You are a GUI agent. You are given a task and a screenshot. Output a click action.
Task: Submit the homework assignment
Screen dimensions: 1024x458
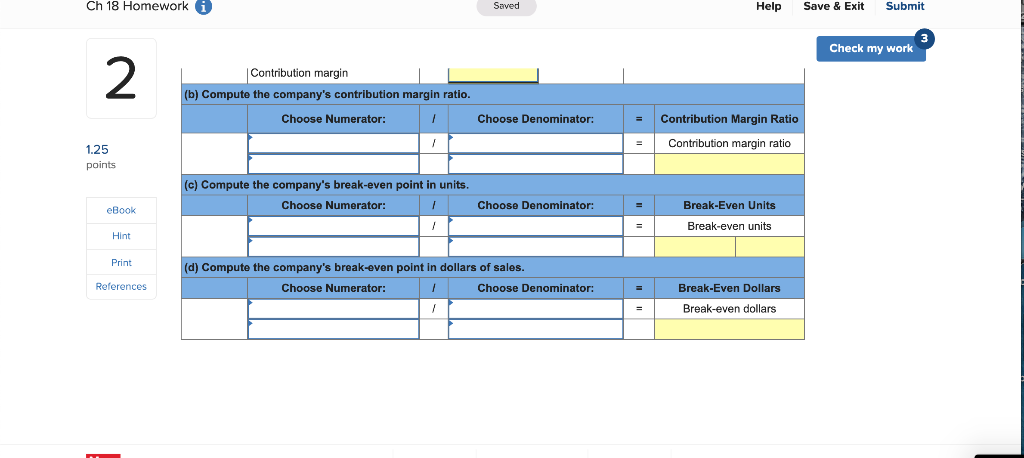[x=904, y=6]
